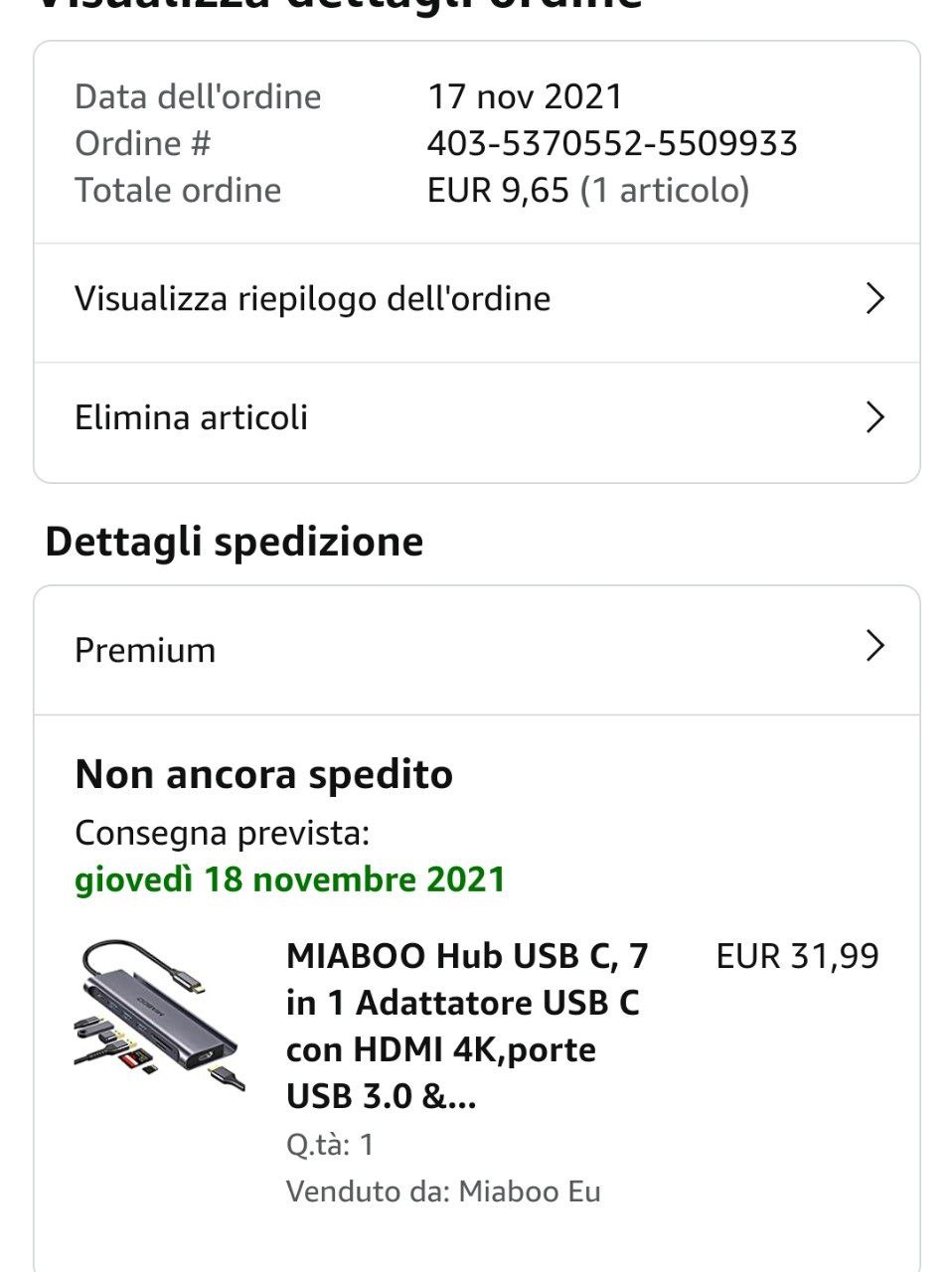Tap the Consegna prevista label
The width and height of the screenshot is (952, 1272).
[222, 833]
